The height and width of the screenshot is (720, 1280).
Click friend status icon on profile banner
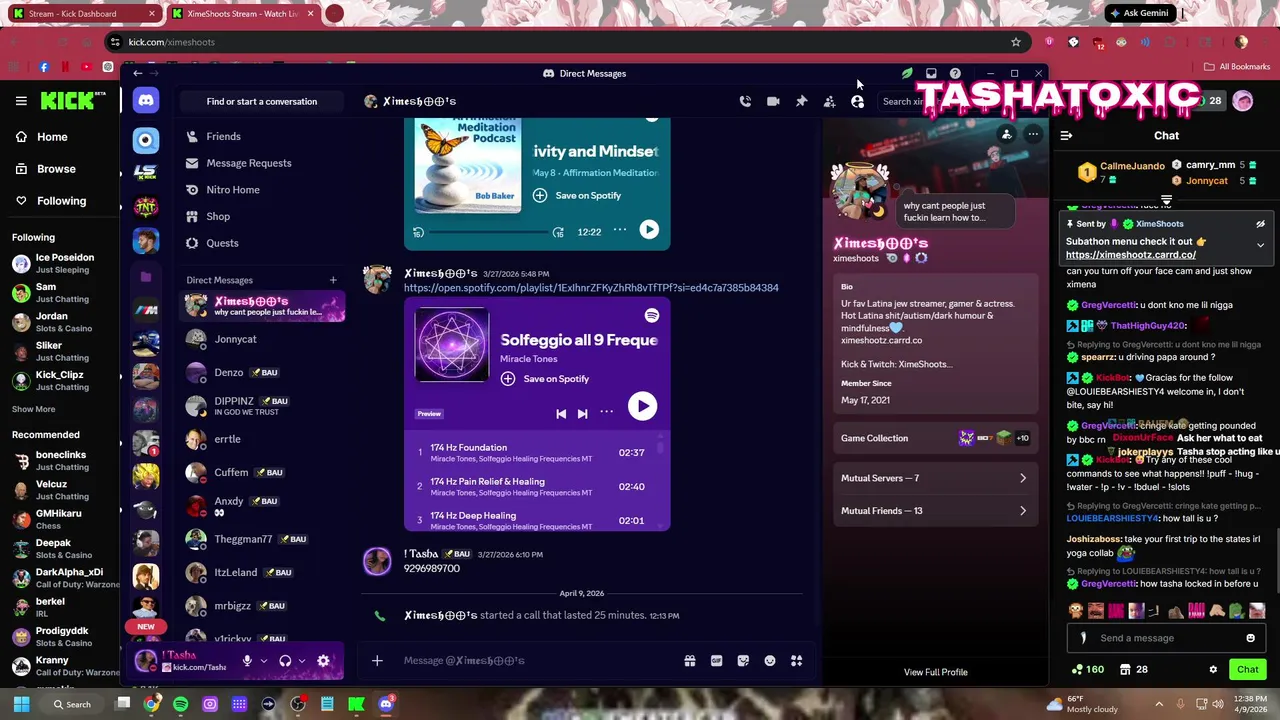(x=1007, y=134)
